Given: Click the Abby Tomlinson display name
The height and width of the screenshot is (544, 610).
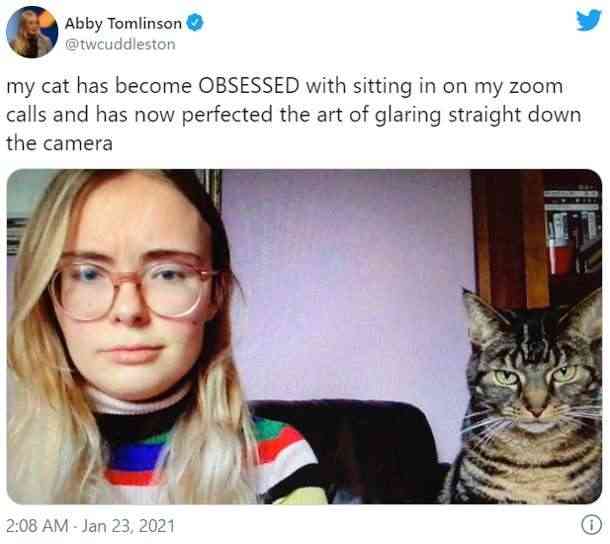Looking at the screenshot, I should 123,23.
